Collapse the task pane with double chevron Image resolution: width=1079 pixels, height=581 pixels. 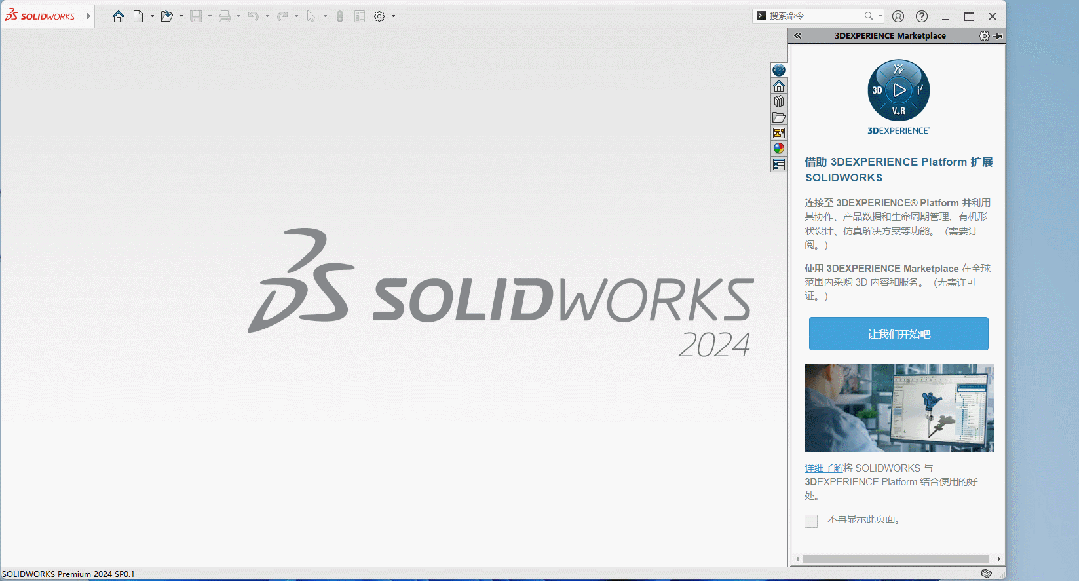(798, 36)
